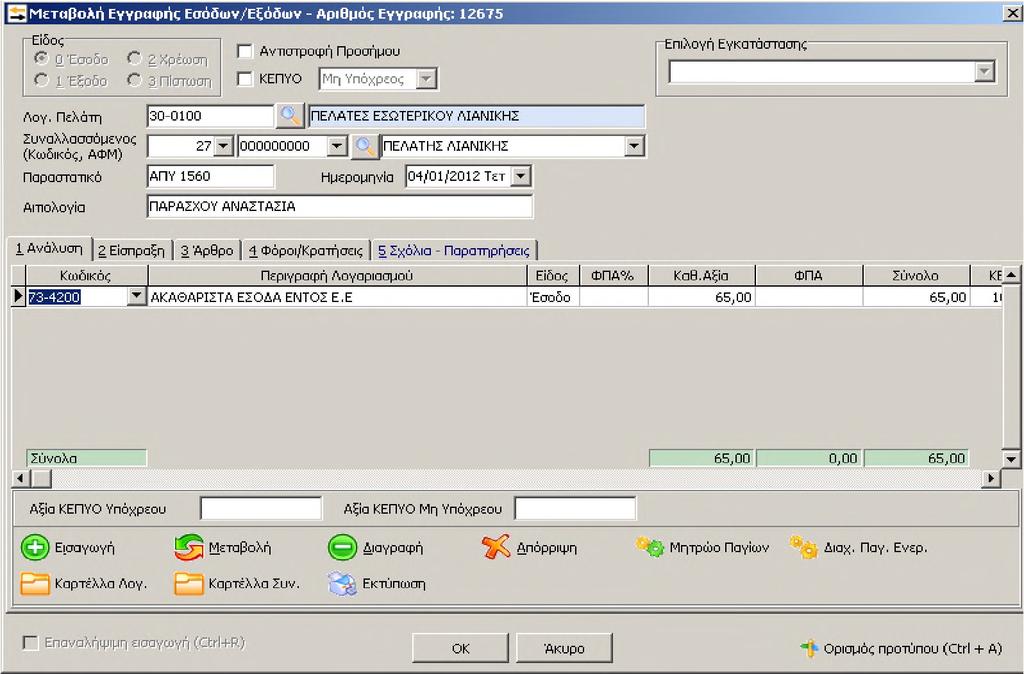Expand the Μη Υπόχρεος dropdown
The image size is (1024, 674).
tap(426, 79)
